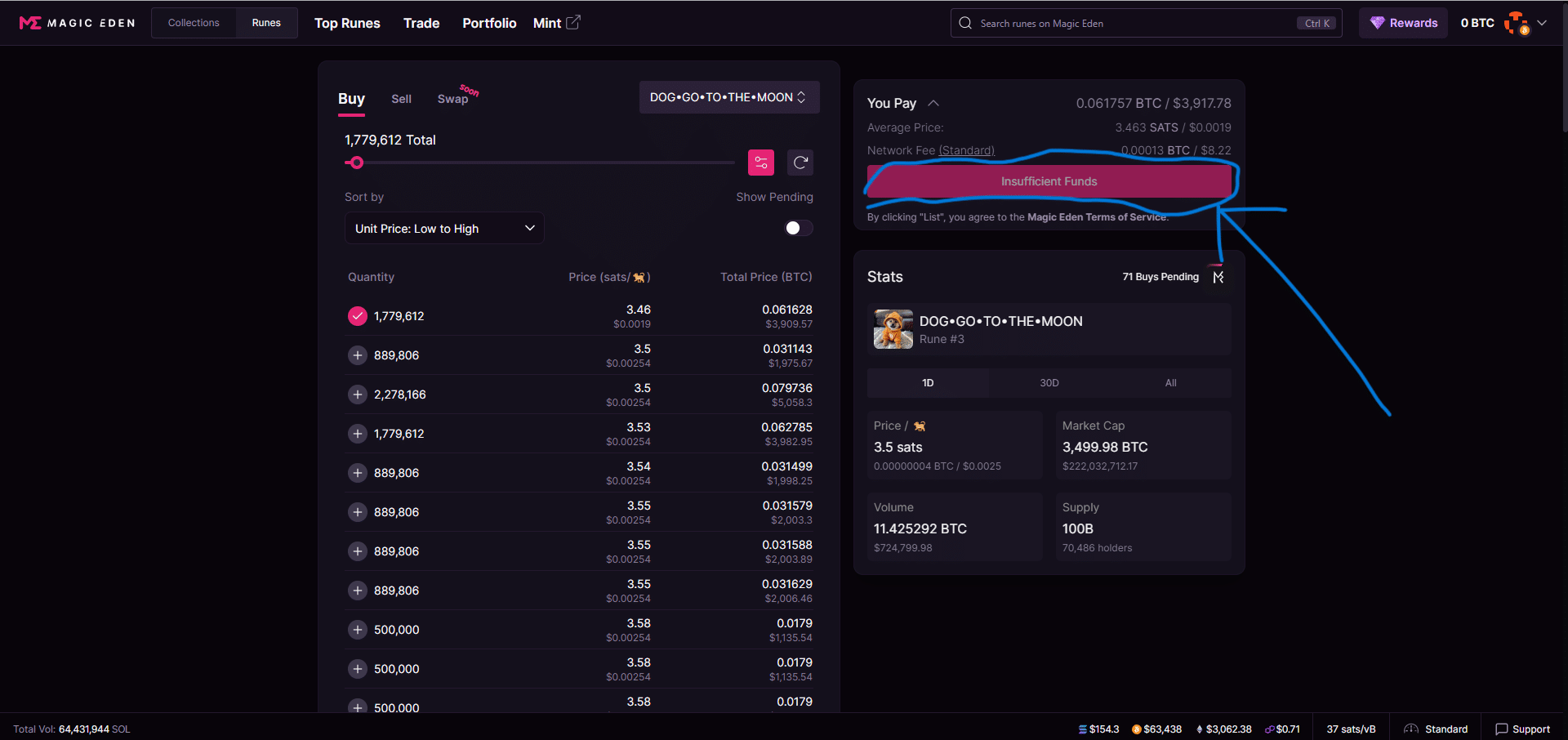Click the search magnifier icon
This screenshot has height=740, width=1568.
965,23
